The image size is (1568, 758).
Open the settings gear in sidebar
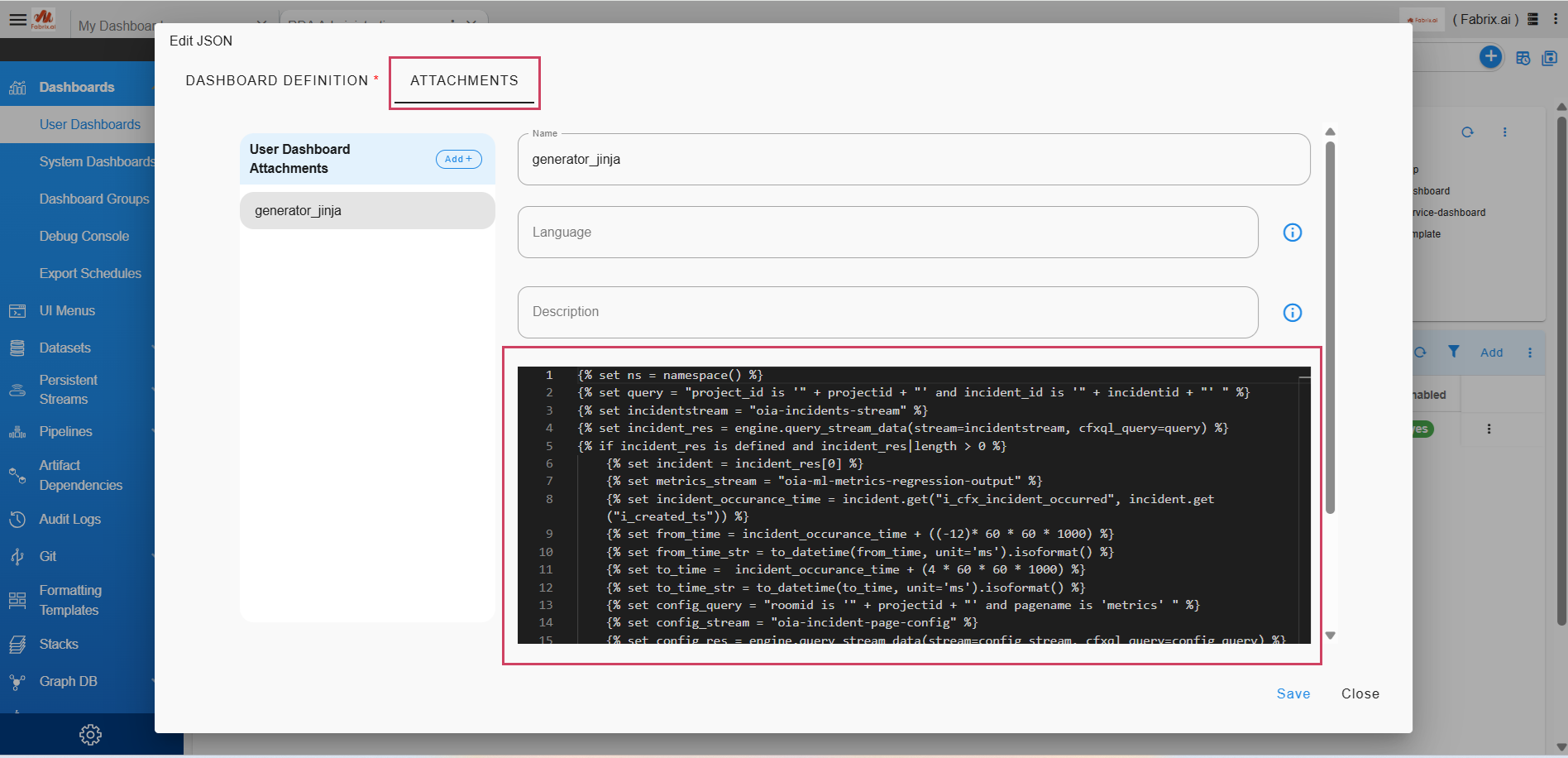(x=90, y=735)
